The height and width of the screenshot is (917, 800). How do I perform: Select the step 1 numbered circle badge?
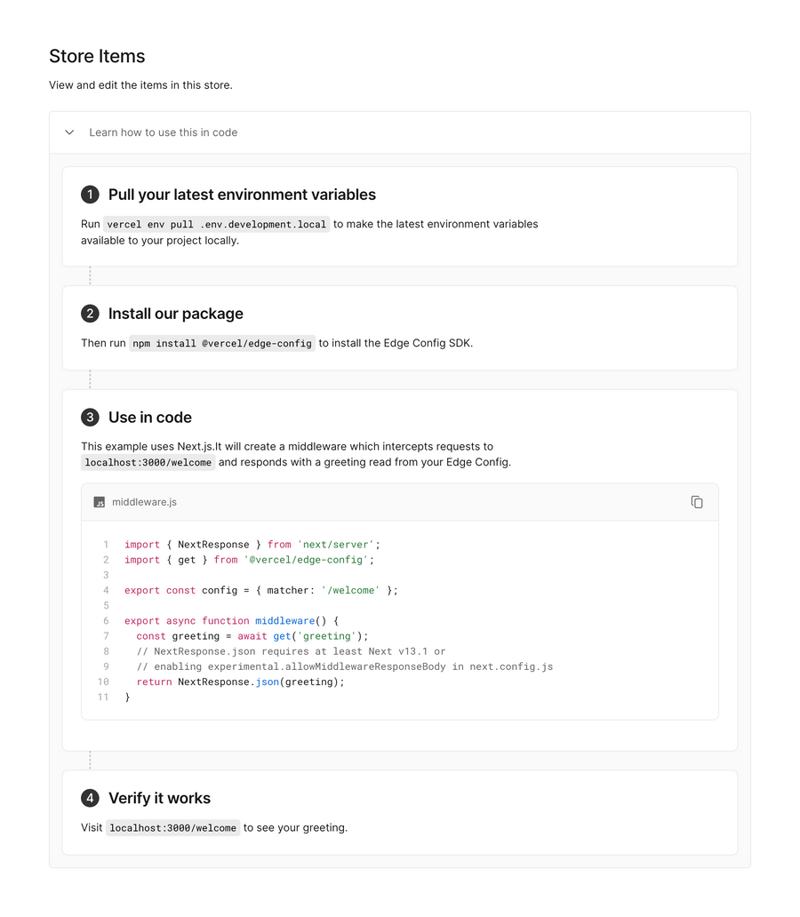89,194
